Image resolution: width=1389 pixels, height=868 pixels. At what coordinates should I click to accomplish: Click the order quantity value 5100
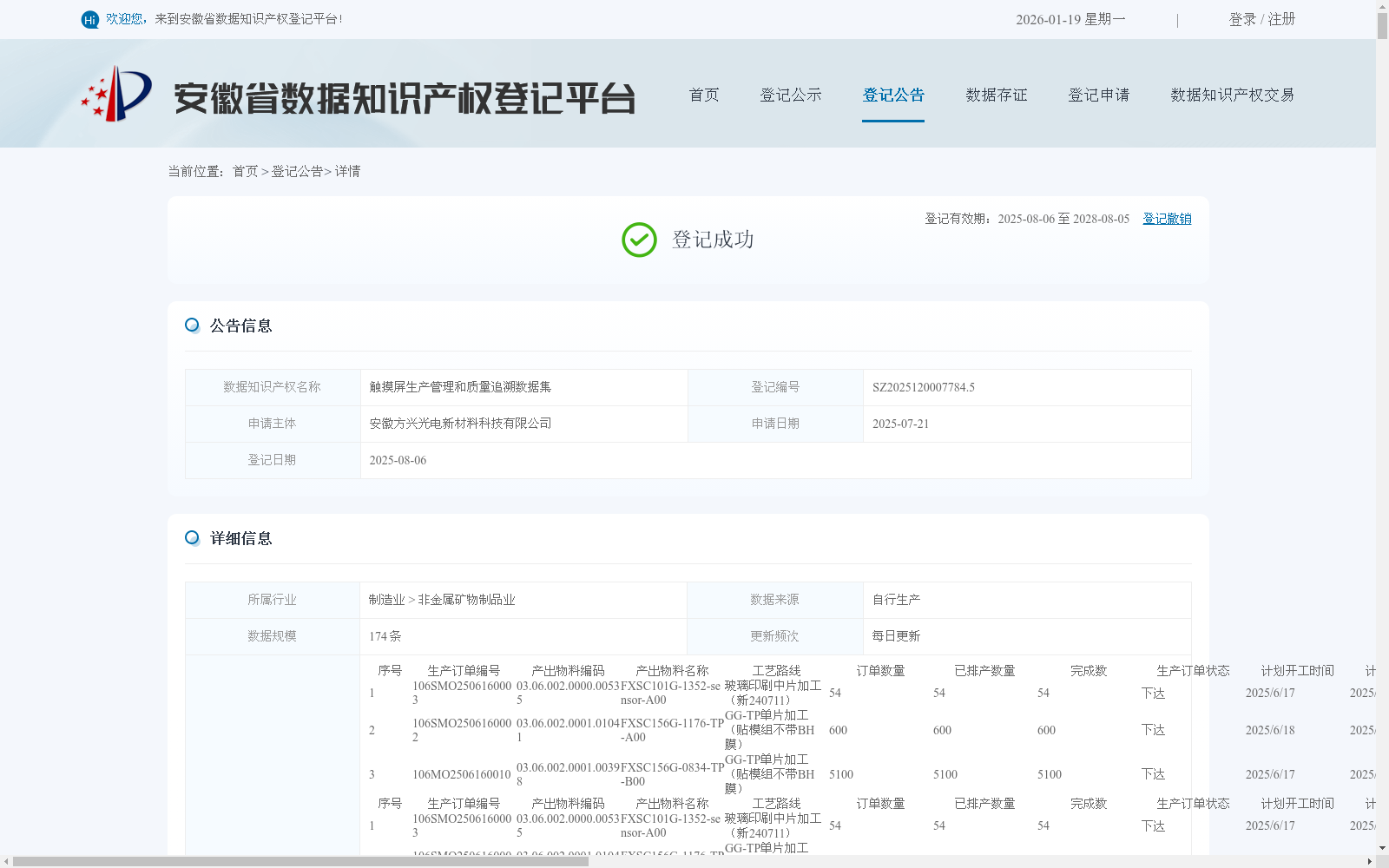841,774
